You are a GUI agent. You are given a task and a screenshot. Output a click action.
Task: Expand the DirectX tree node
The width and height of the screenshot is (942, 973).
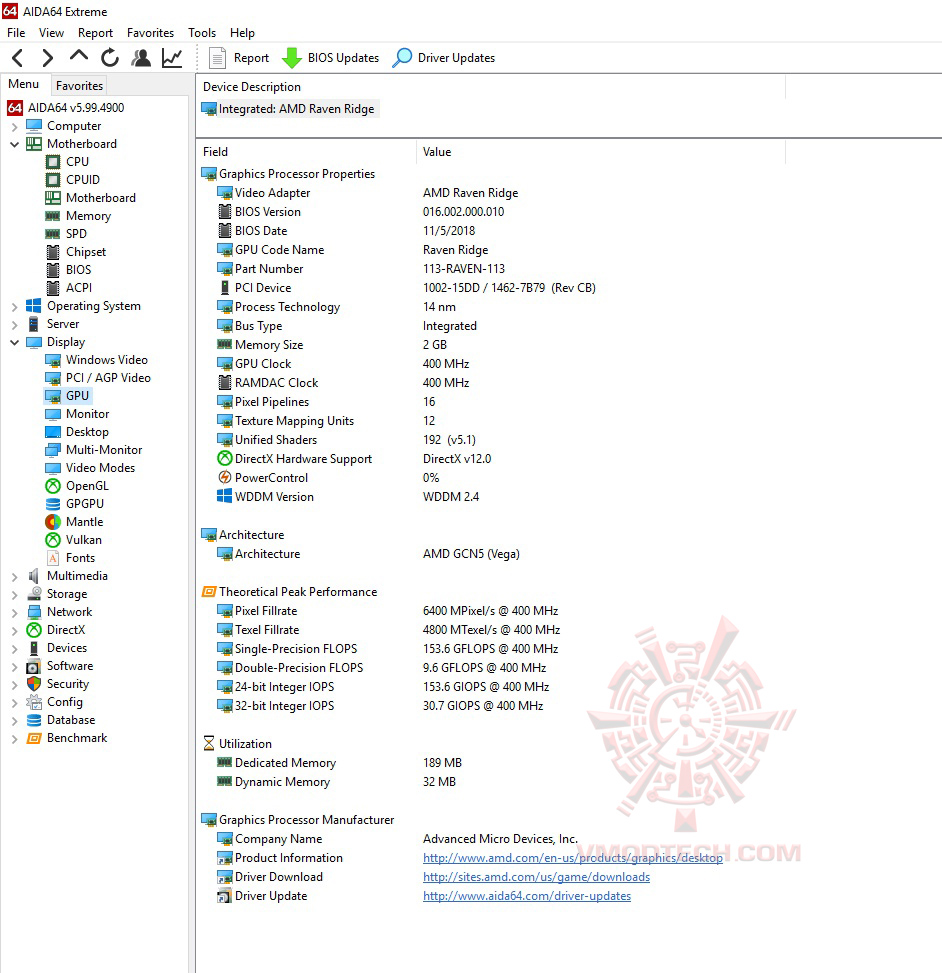[14, 630]
